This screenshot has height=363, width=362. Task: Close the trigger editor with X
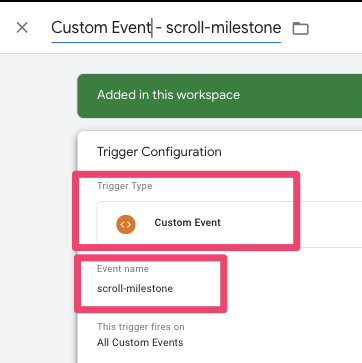[22, 28]
